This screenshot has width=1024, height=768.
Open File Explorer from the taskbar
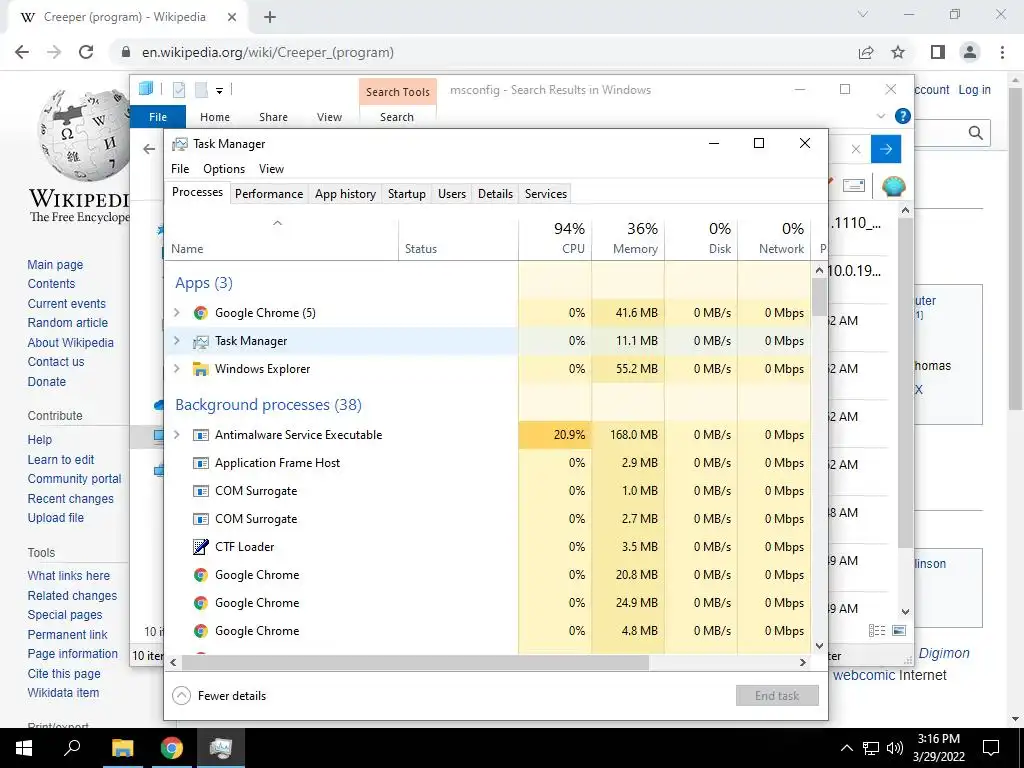122,748
